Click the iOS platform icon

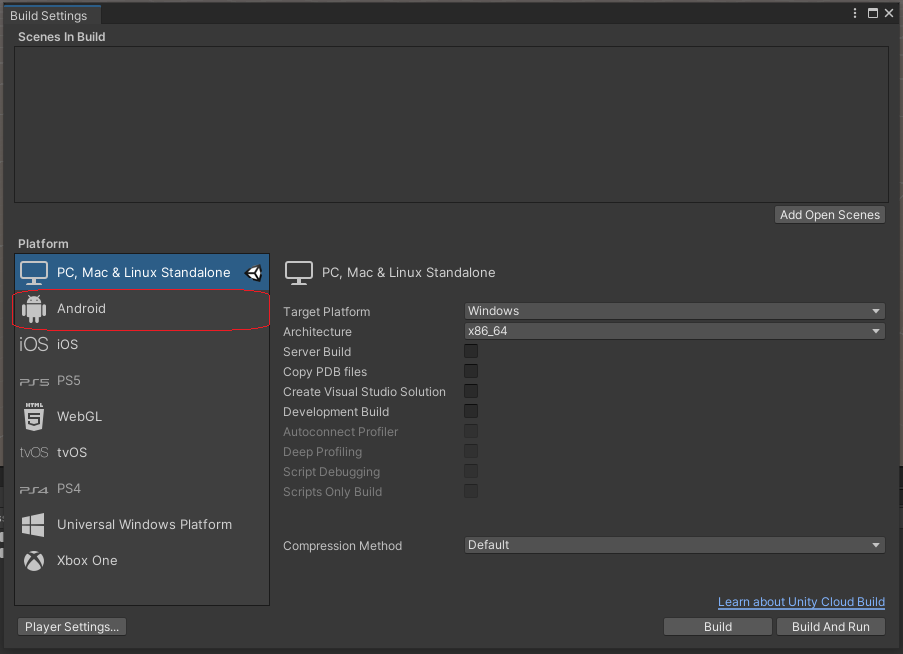[x=34, y=344]
